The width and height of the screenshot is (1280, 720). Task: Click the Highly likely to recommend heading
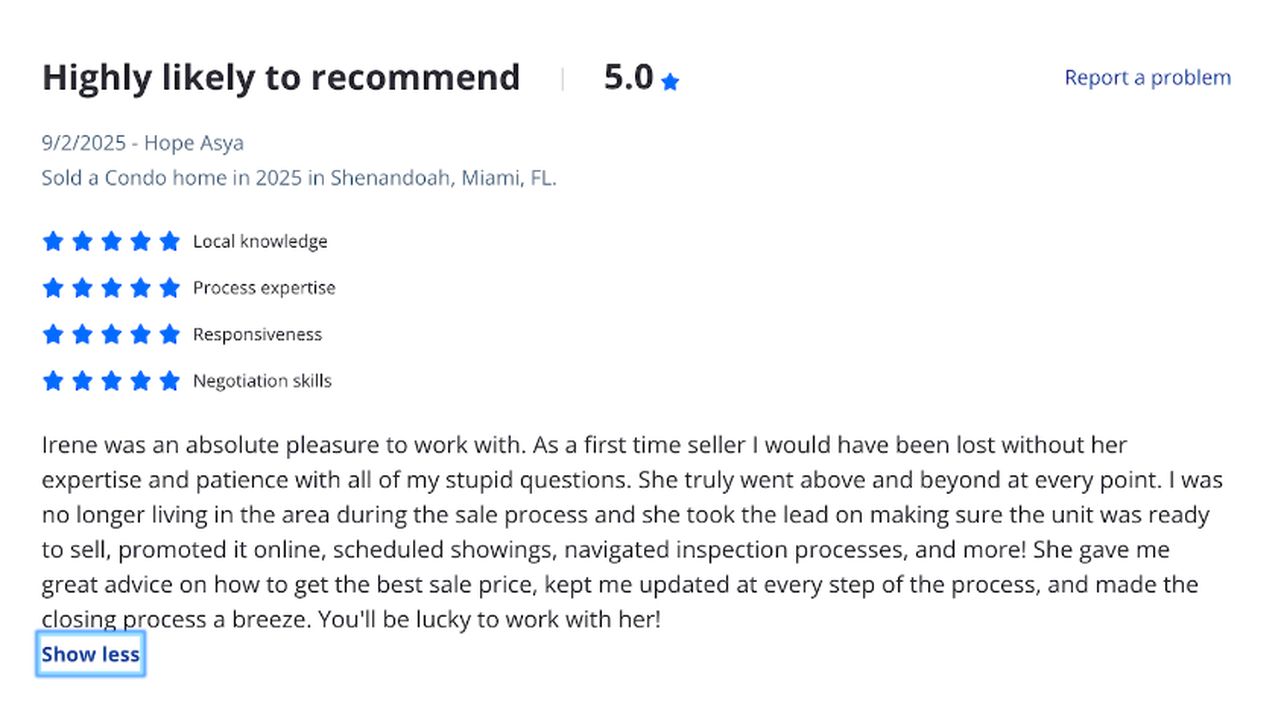[x=281, y=78]
